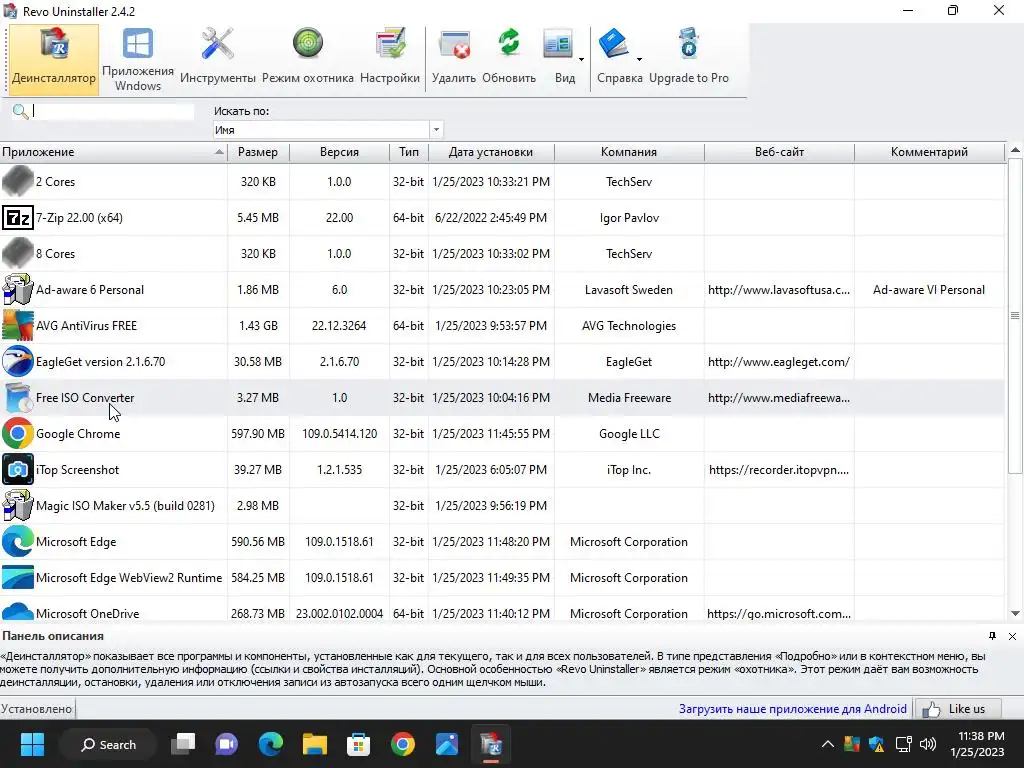The image size is (1024, 768).
Task: Open the volume control tray icon
Action: tap(927, 744)
